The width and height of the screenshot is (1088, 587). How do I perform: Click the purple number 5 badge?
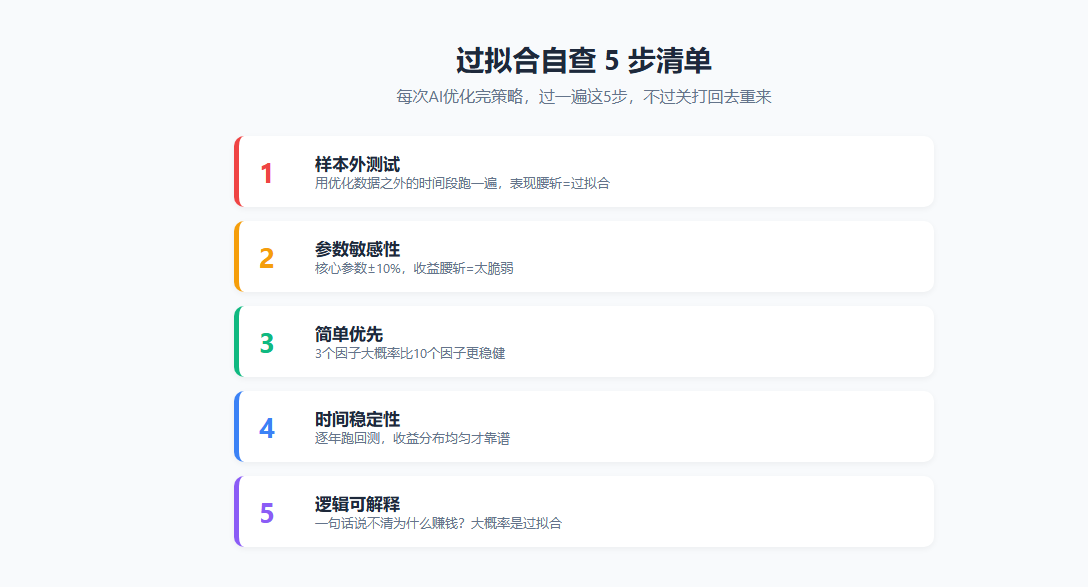tap(266, 513)
